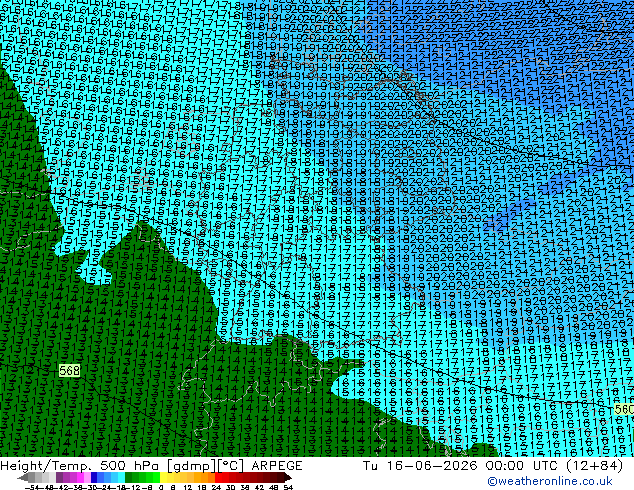Select the Tu 16-06-2026 date label
Image resolution: width=634 pixels, height=490 pixels.
[420, 466]
